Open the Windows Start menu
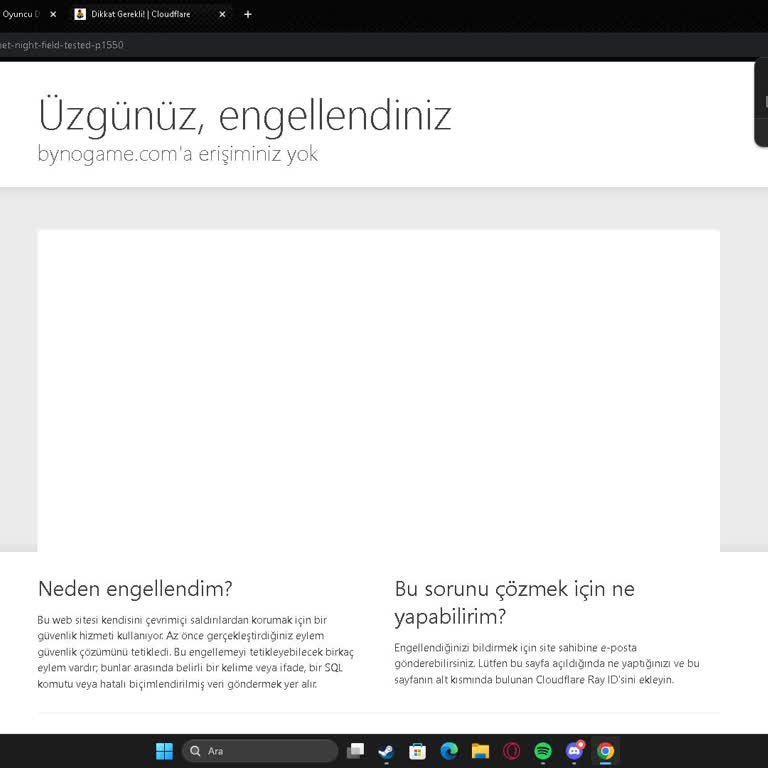 tap(164, 751)
